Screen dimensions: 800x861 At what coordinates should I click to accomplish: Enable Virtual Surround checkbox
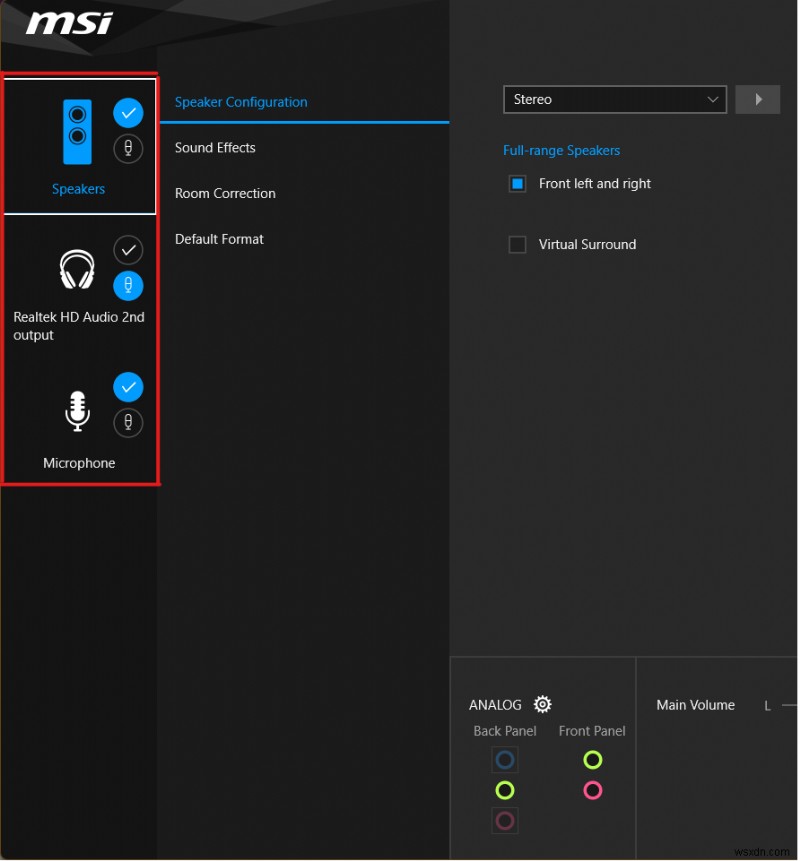pyautogui.click(x=517, y=244)
